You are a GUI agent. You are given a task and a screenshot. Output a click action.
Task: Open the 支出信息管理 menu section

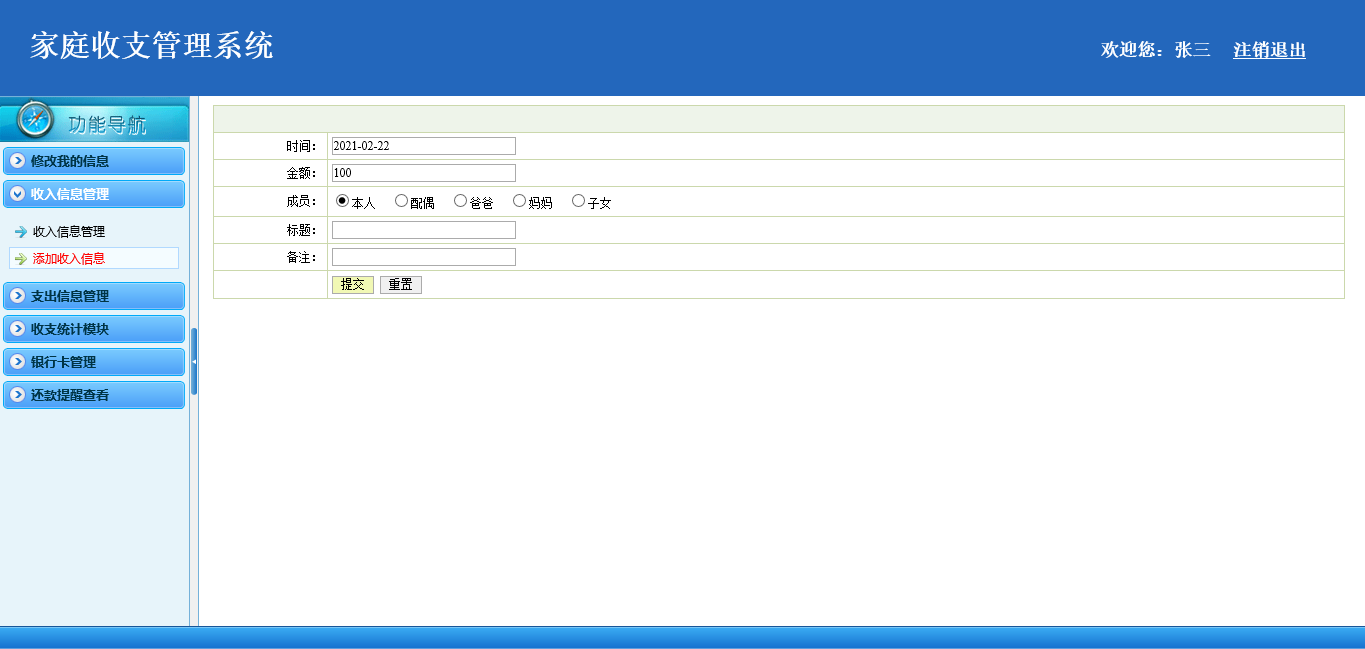pos(94,296)
